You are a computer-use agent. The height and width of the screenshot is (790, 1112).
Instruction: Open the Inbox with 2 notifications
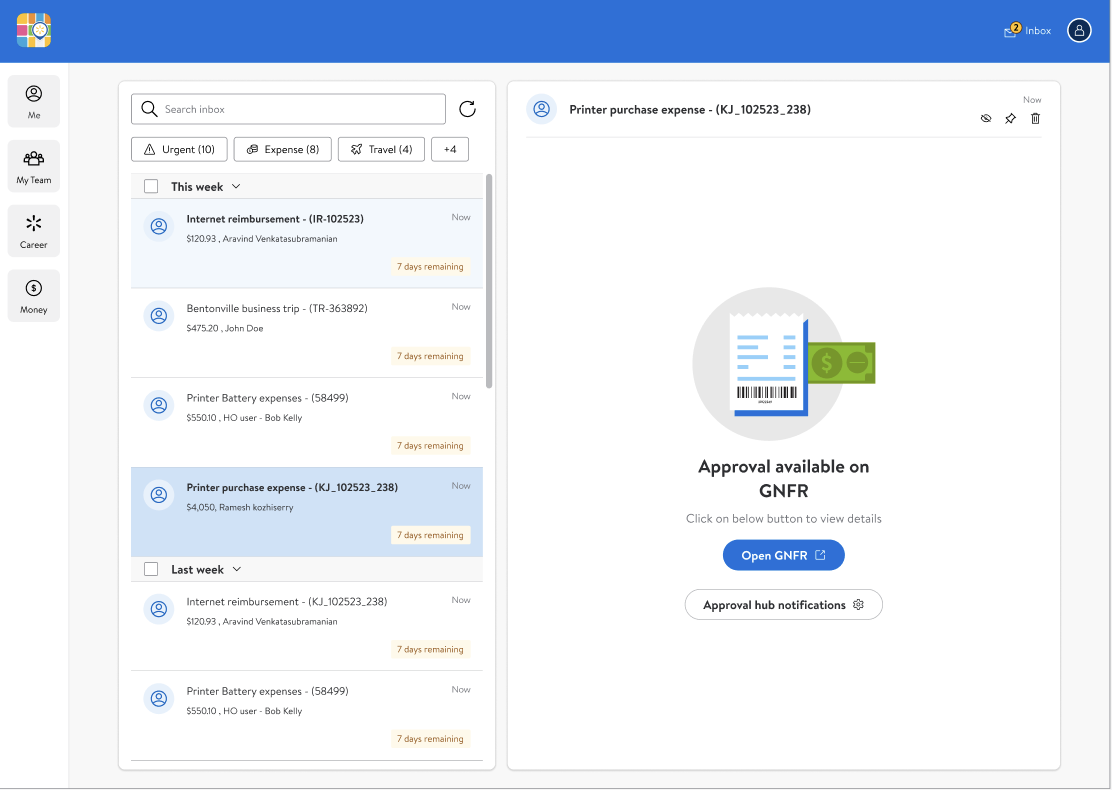point(1027,30)
